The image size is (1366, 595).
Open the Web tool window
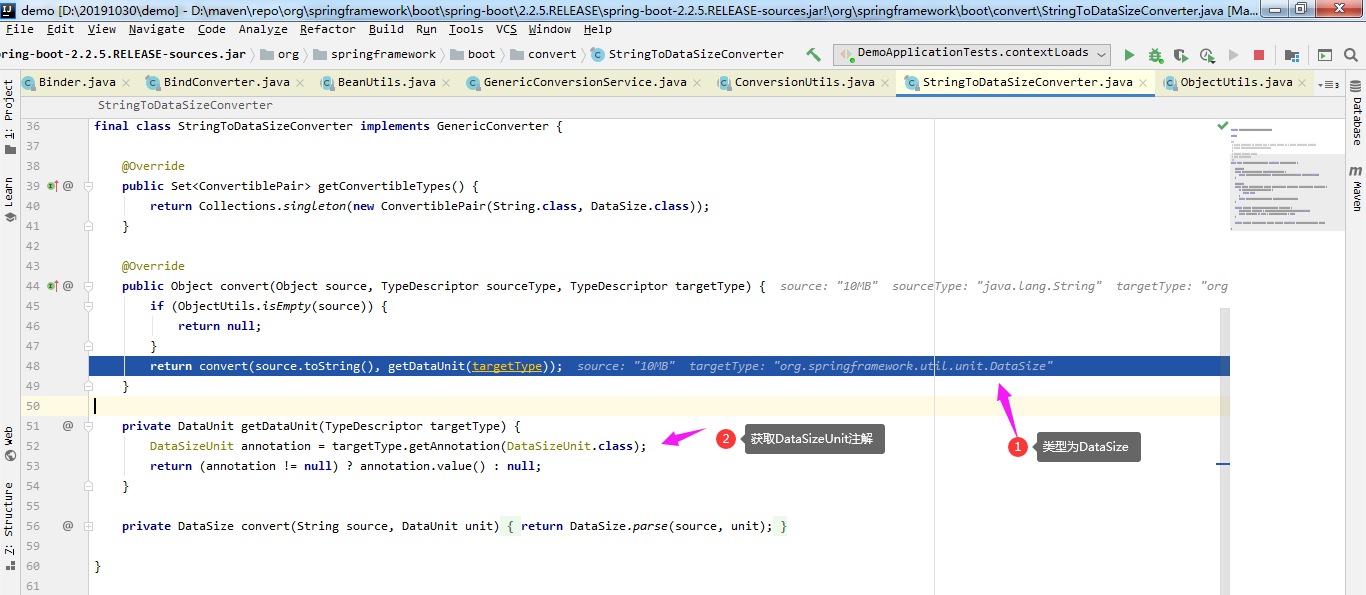coord(9,444)
